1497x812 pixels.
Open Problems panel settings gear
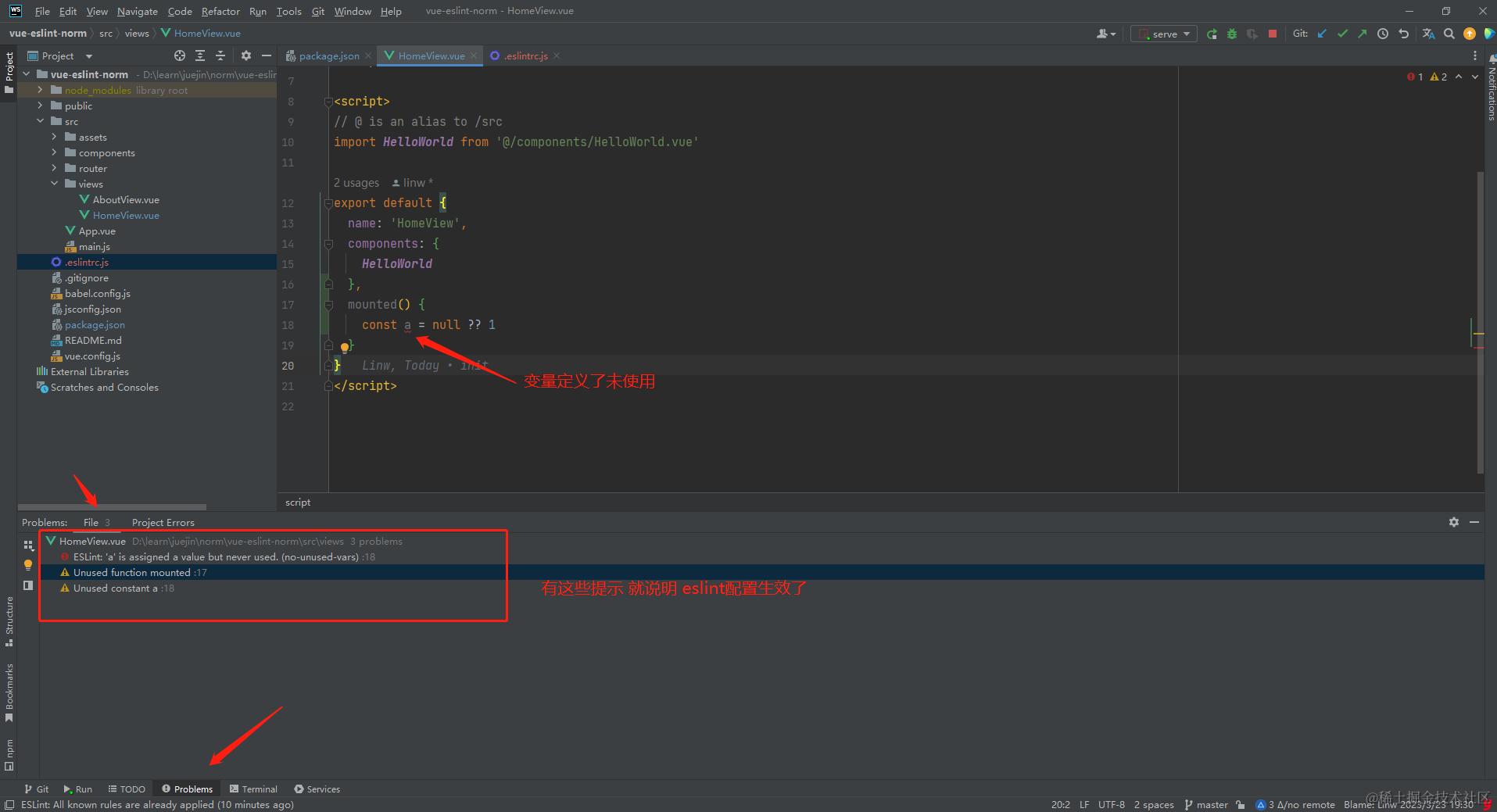[1454, 522]
